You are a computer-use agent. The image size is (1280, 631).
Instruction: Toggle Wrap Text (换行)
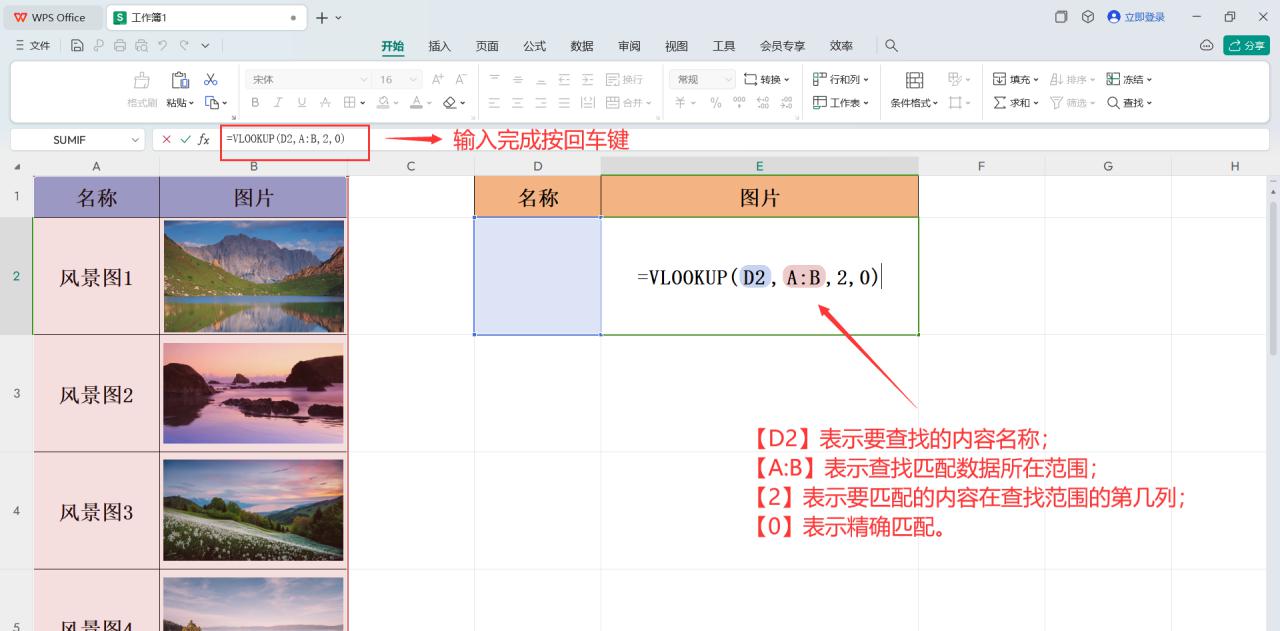(x=625, y=80)
